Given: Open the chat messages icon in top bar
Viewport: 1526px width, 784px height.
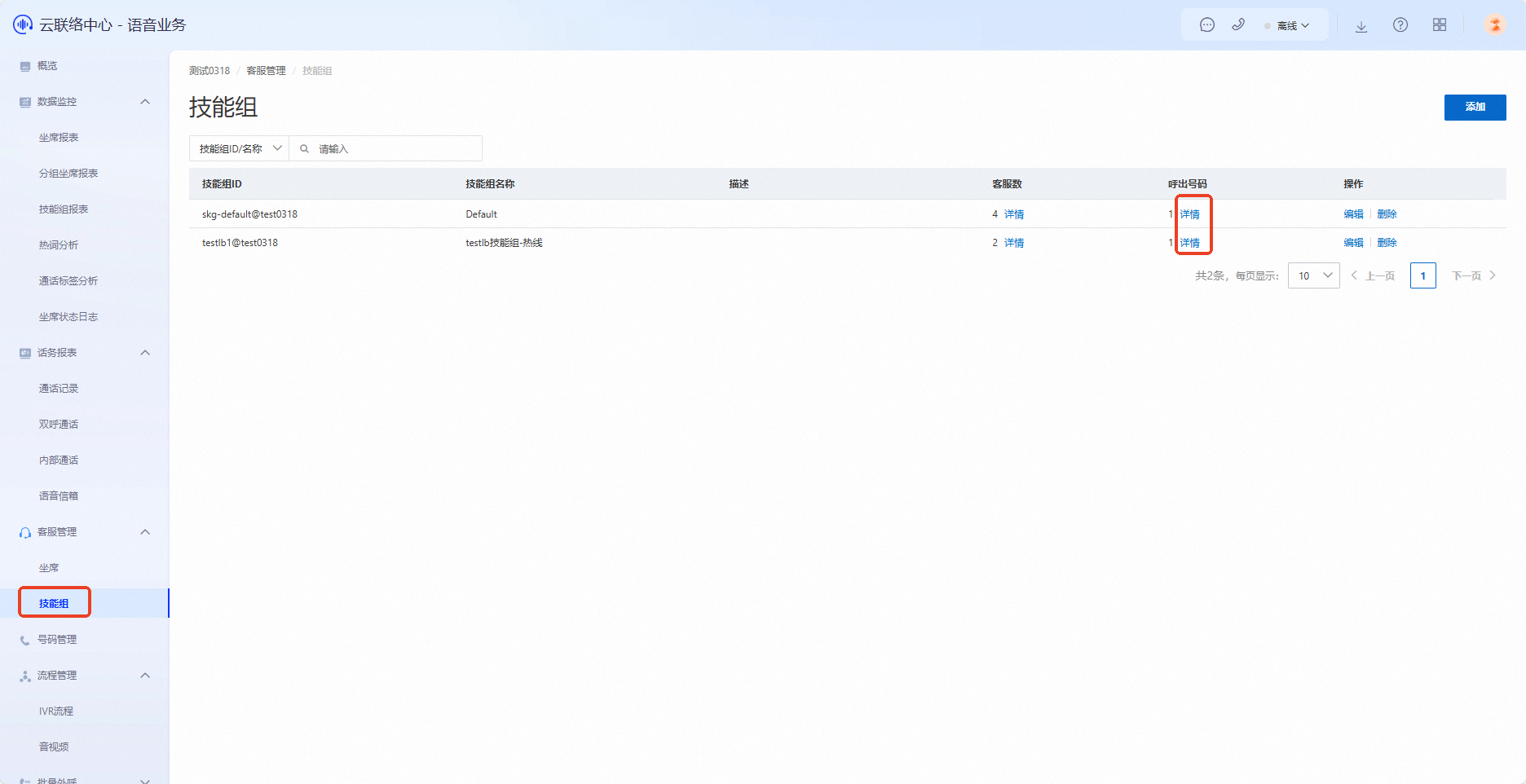Looking at the screenshot, I should click(x=1207, y=25).
